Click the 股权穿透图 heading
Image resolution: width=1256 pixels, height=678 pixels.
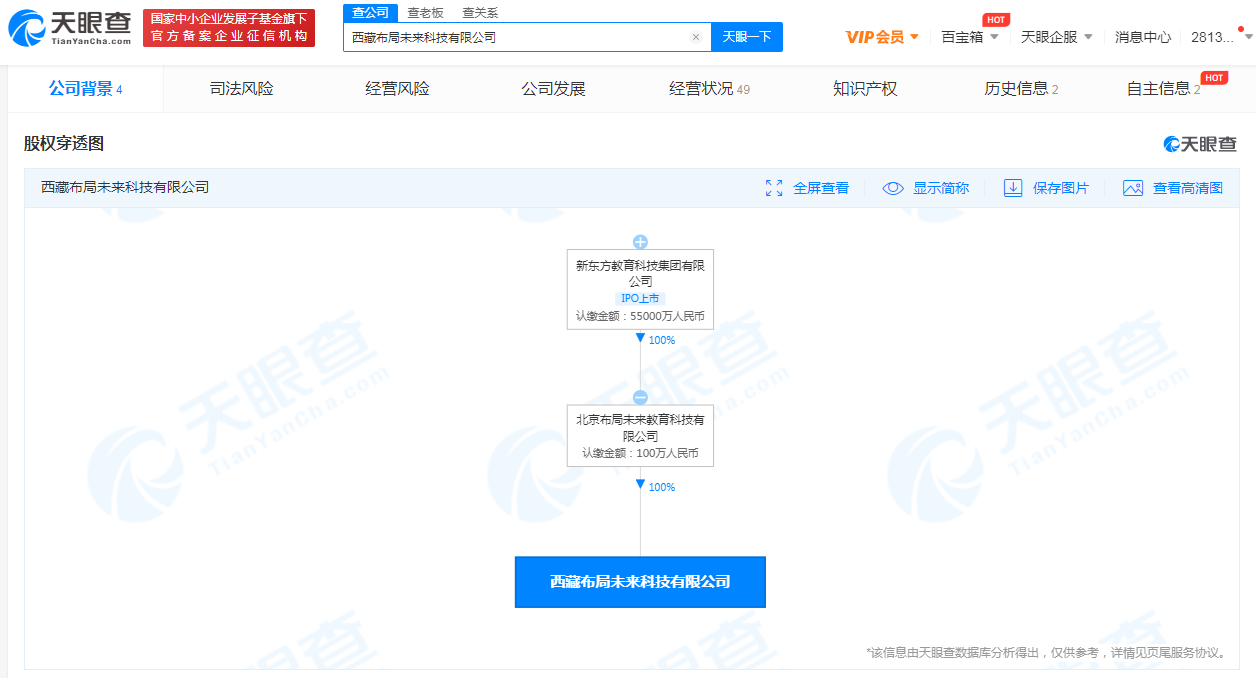pyautogui.click(x=64, y=144)
